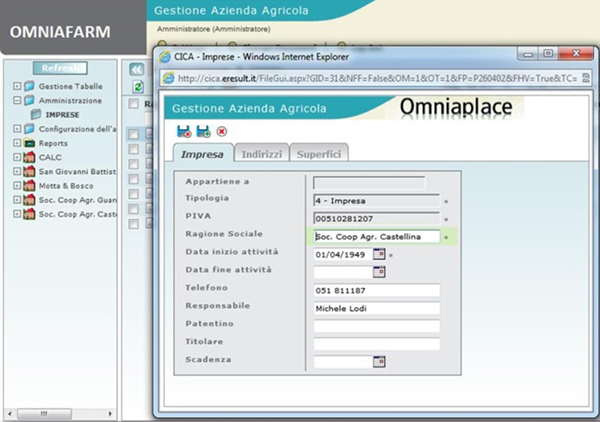
Task: Open calendar picker for Data inizio attività
Action: pos(379,254)
